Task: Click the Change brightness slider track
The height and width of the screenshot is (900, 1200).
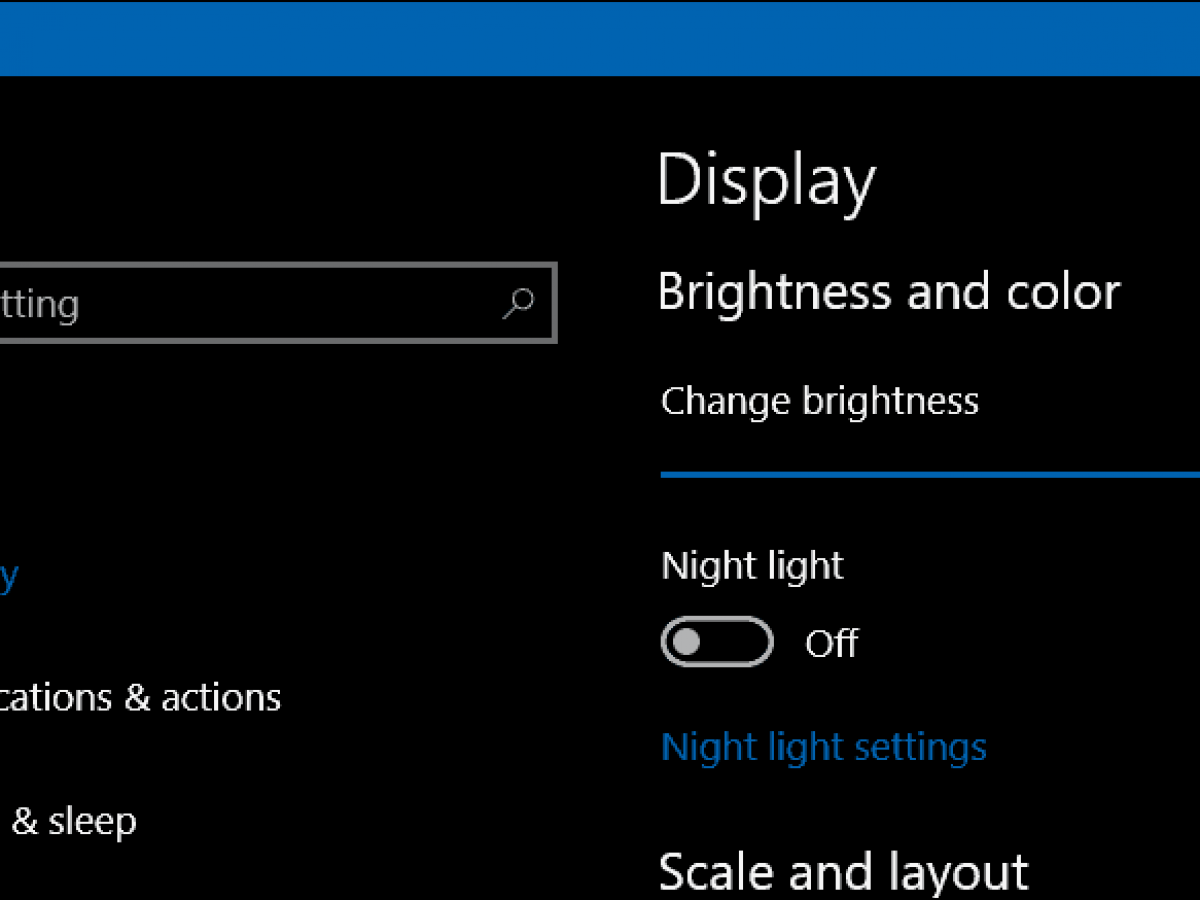Action: pos(930,475)
